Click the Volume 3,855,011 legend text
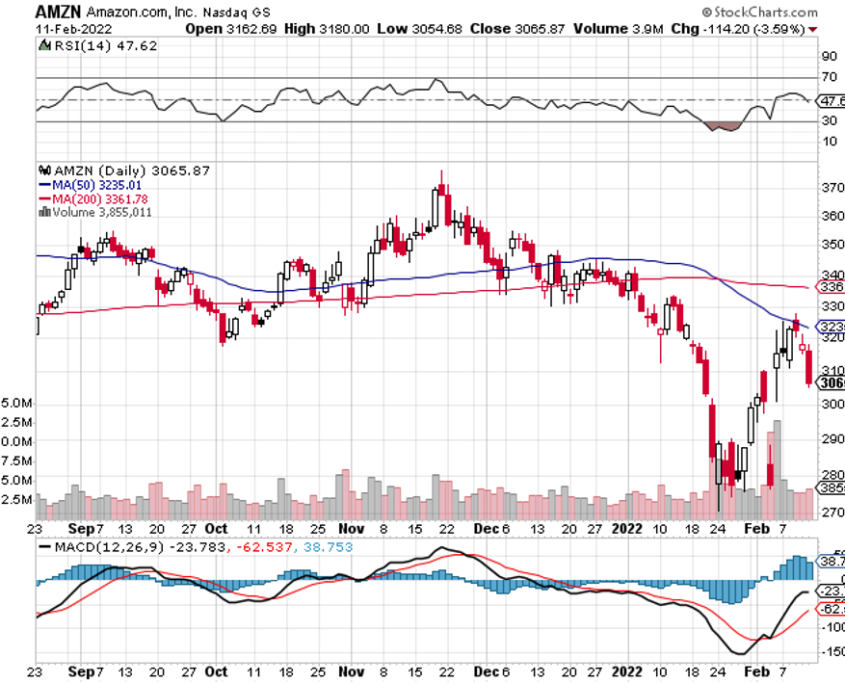Viewport: 845px width, 684px height. (102, 212)
